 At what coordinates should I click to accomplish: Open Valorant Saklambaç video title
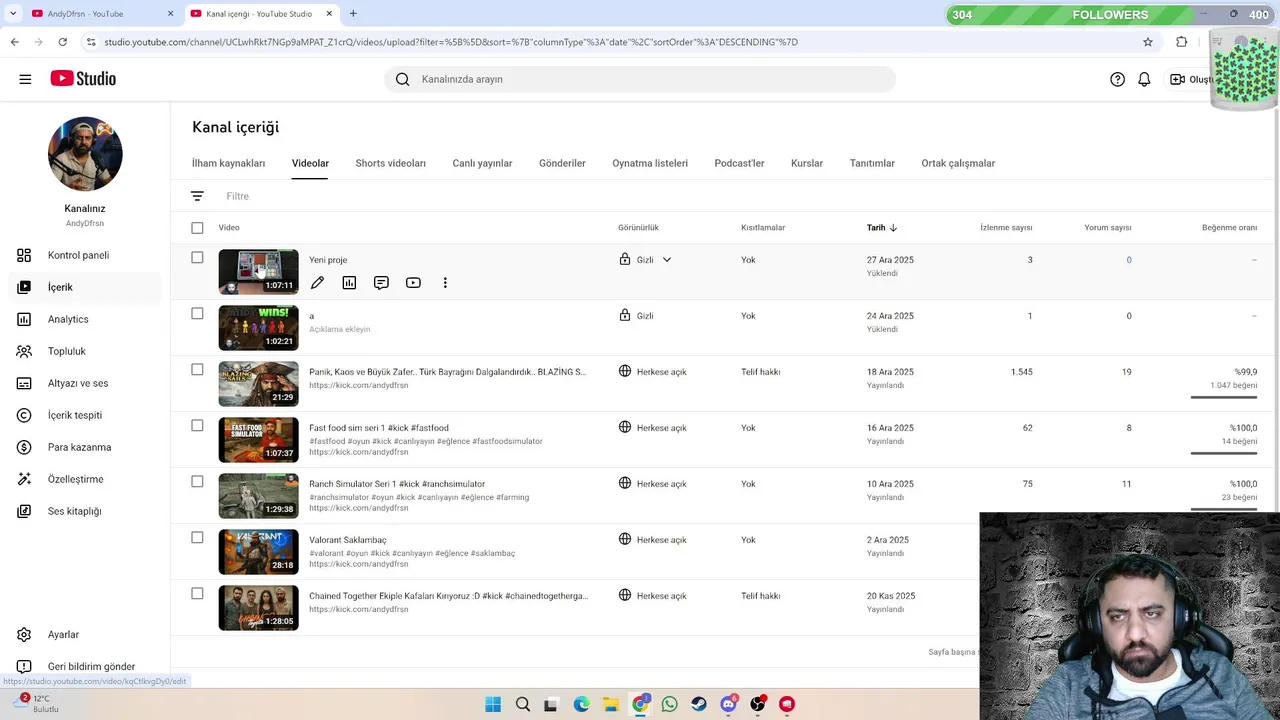(x=347, y=540)
